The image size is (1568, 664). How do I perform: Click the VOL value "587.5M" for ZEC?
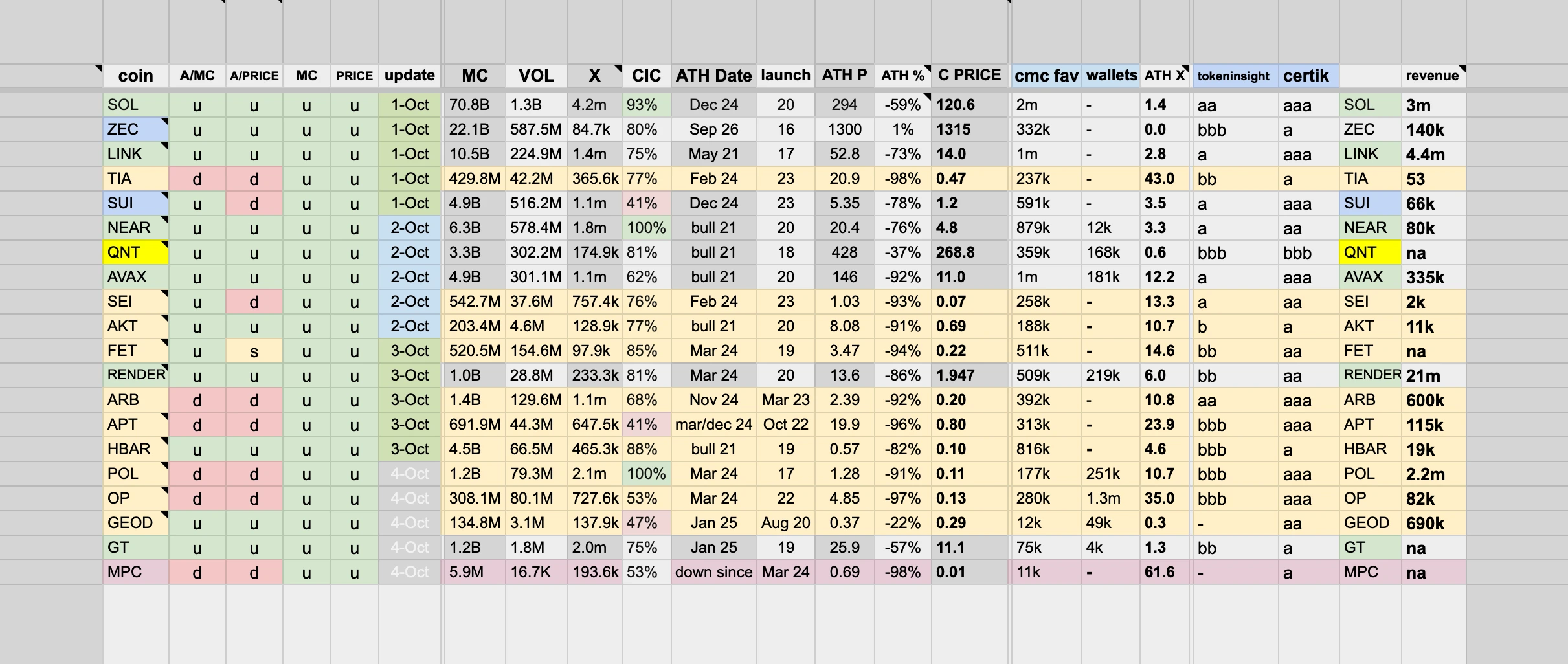(537, 129)
